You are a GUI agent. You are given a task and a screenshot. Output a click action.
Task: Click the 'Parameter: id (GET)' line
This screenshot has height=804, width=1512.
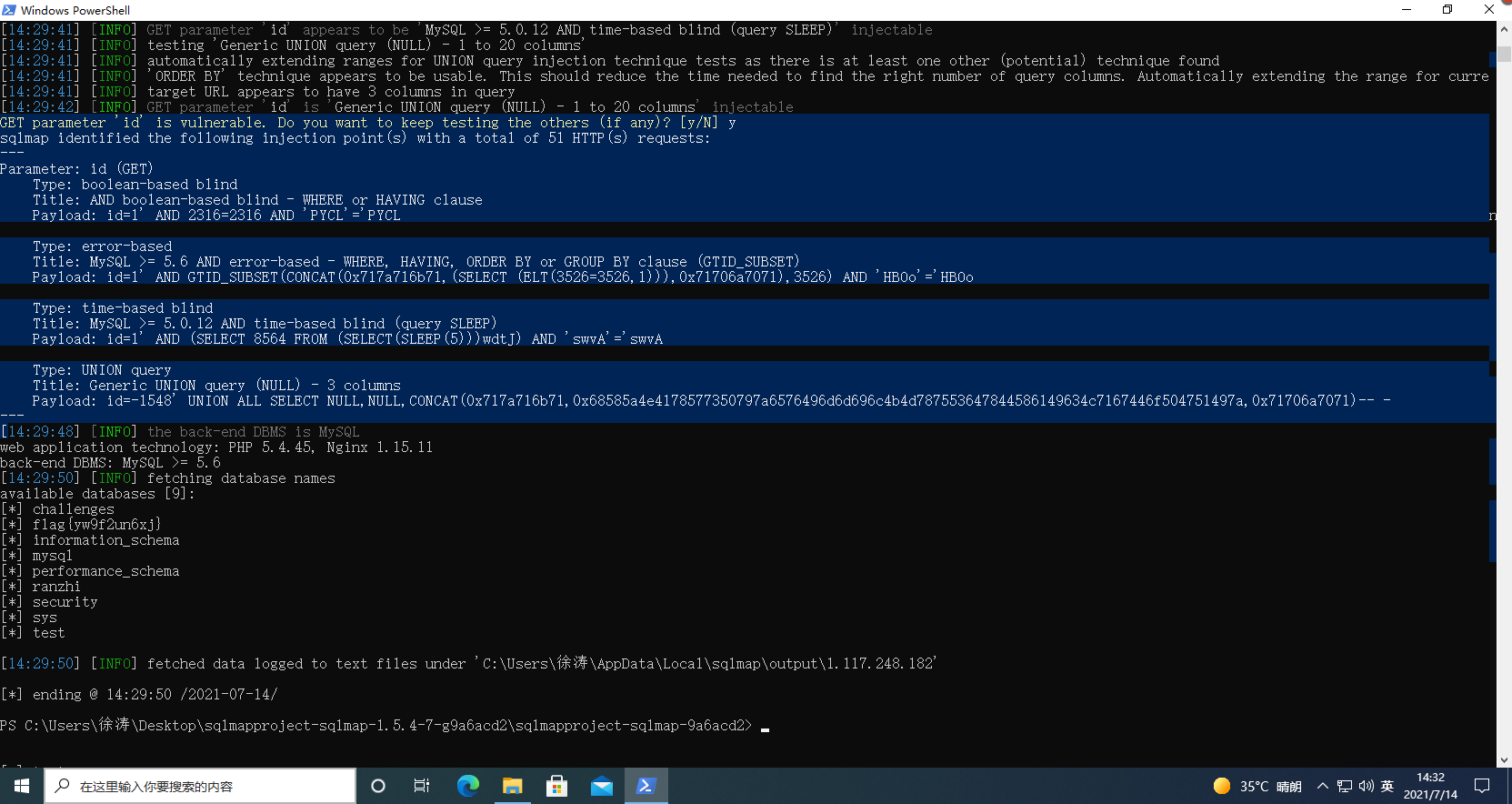76,169
